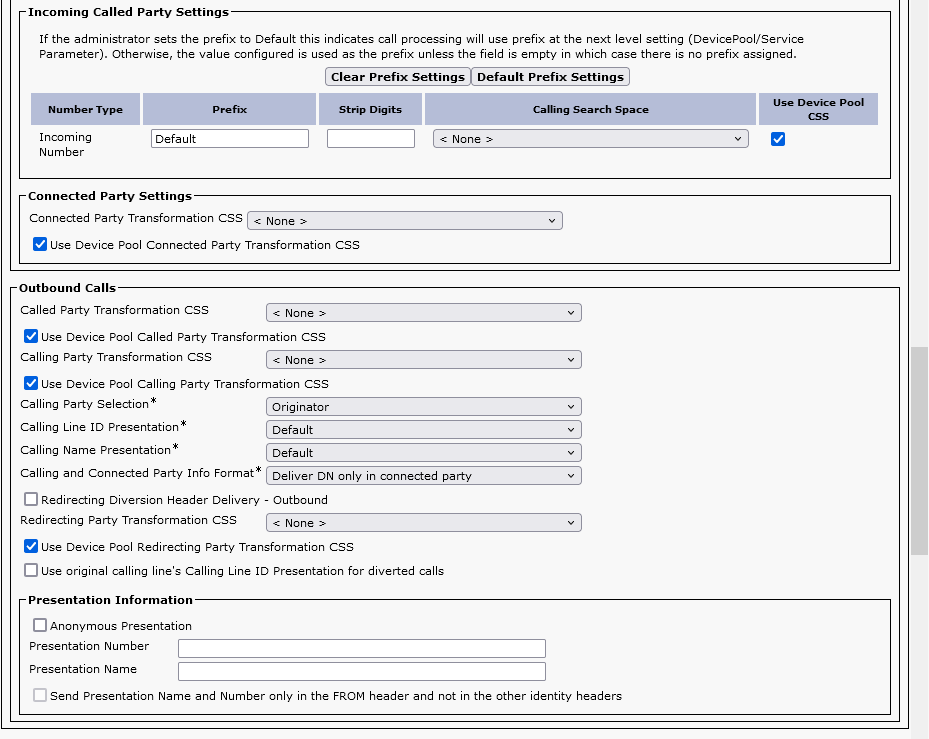Enable Redirecting Diversion Header Delivery - Outbound
Screen dimensions: 929x739
point(31,499)
